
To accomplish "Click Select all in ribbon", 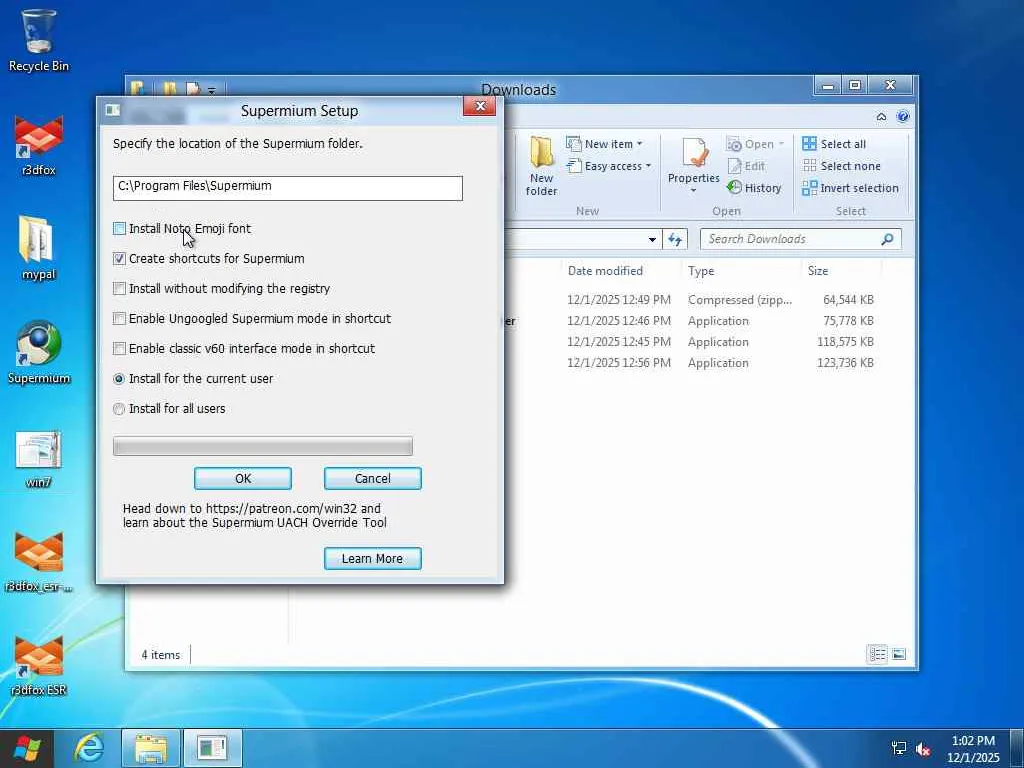I will coord(834,144).
